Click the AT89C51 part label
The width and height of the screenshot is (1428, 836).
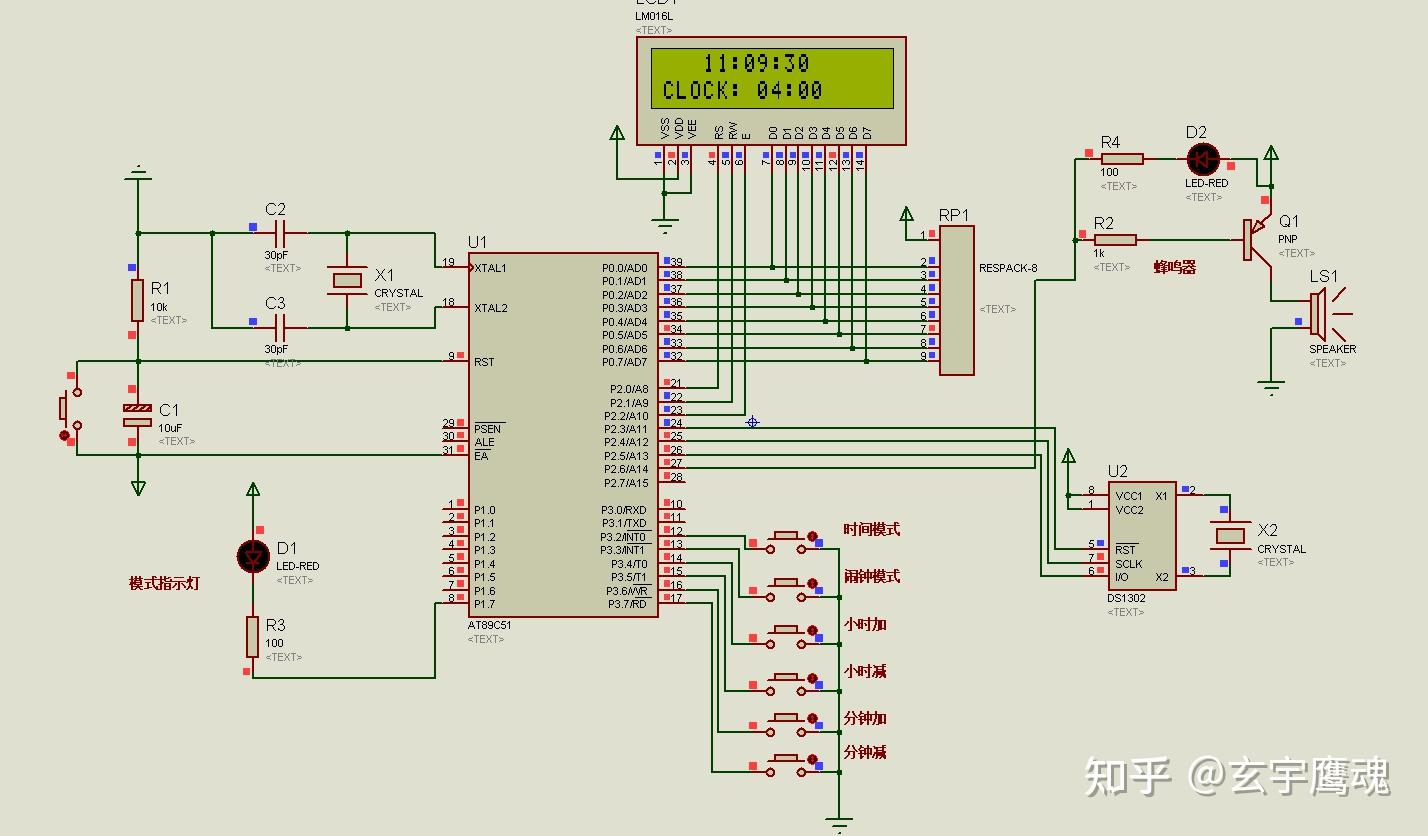click(x=490, y=625)
